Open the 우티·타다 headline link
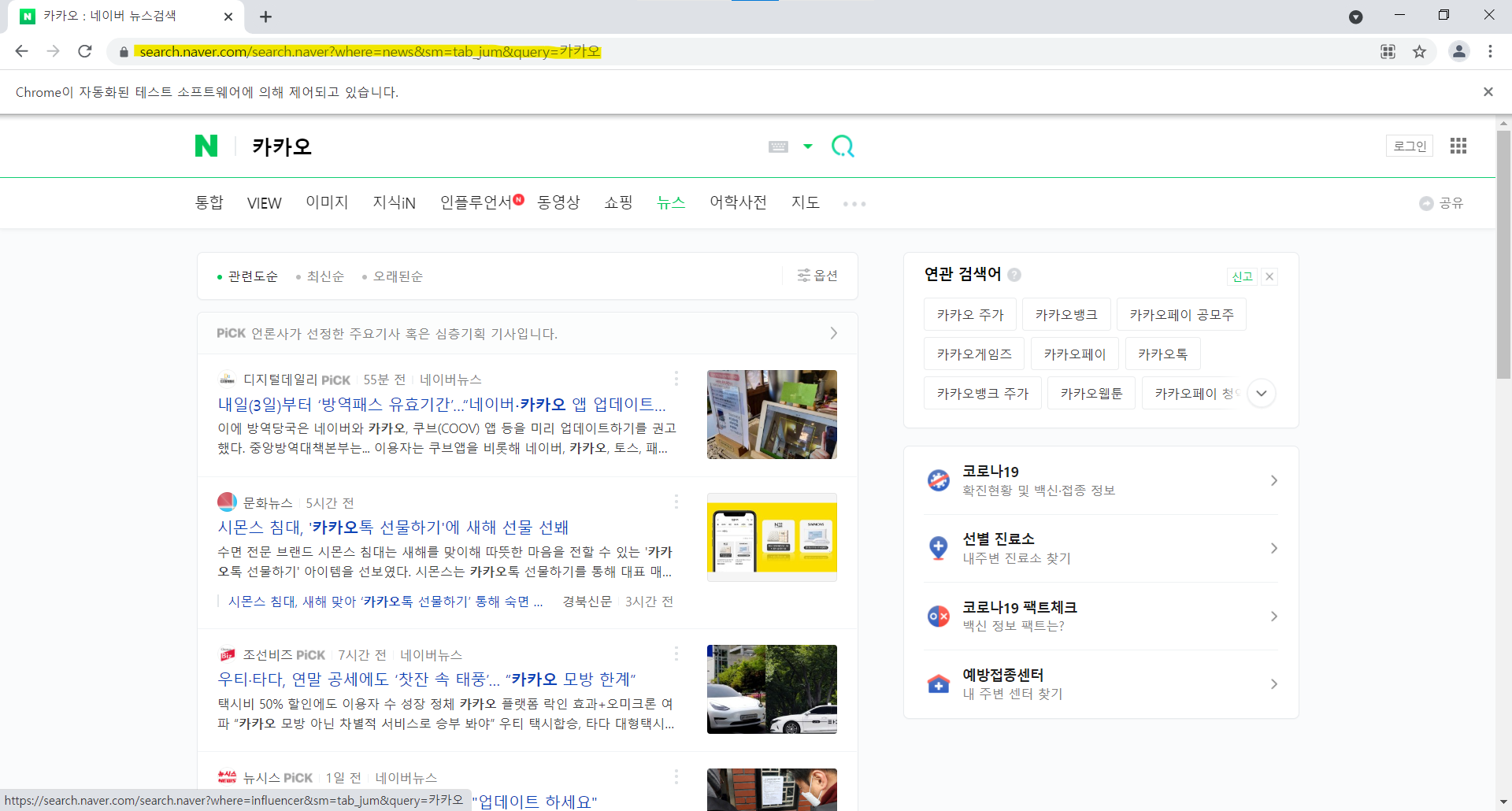 click(x=427, y=680)
